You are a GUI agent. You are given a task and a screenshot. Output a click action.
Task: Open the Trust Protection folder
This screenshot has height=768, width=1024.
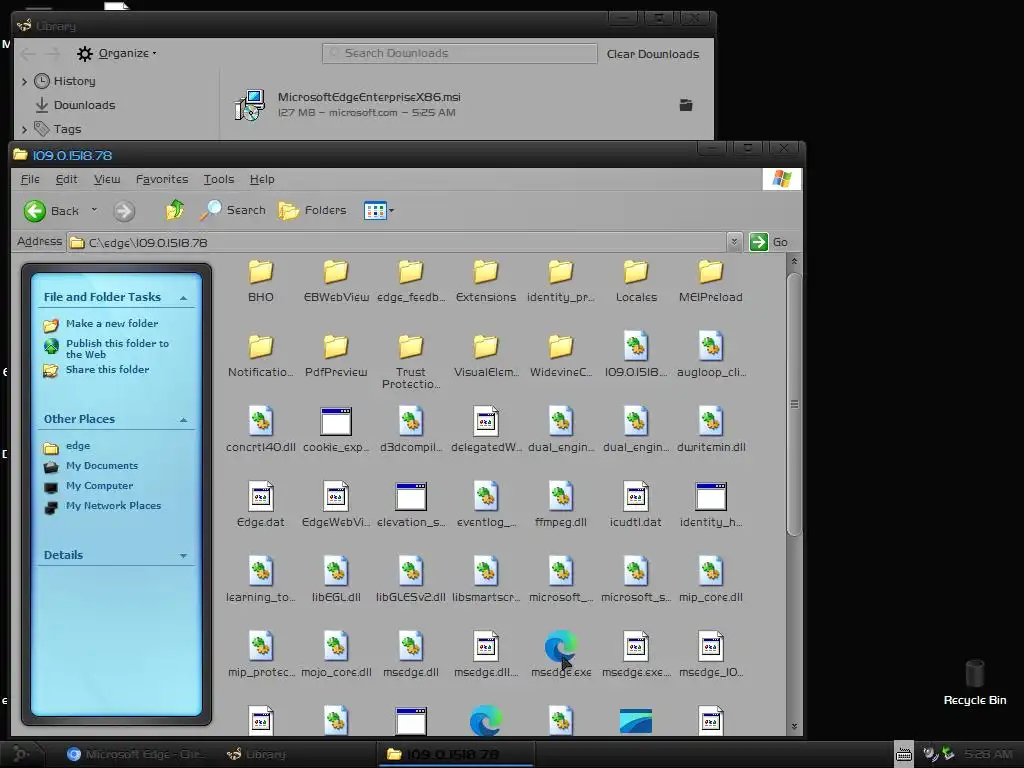[x=411, y=347]
